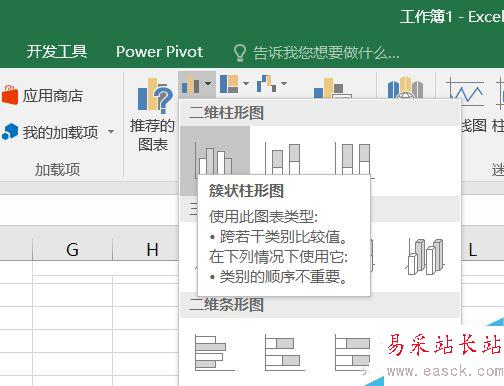Select the 3D column chart thumbnail
This screenshot has width=504, height=386.
pyautogui.click(x=425, y=256)
